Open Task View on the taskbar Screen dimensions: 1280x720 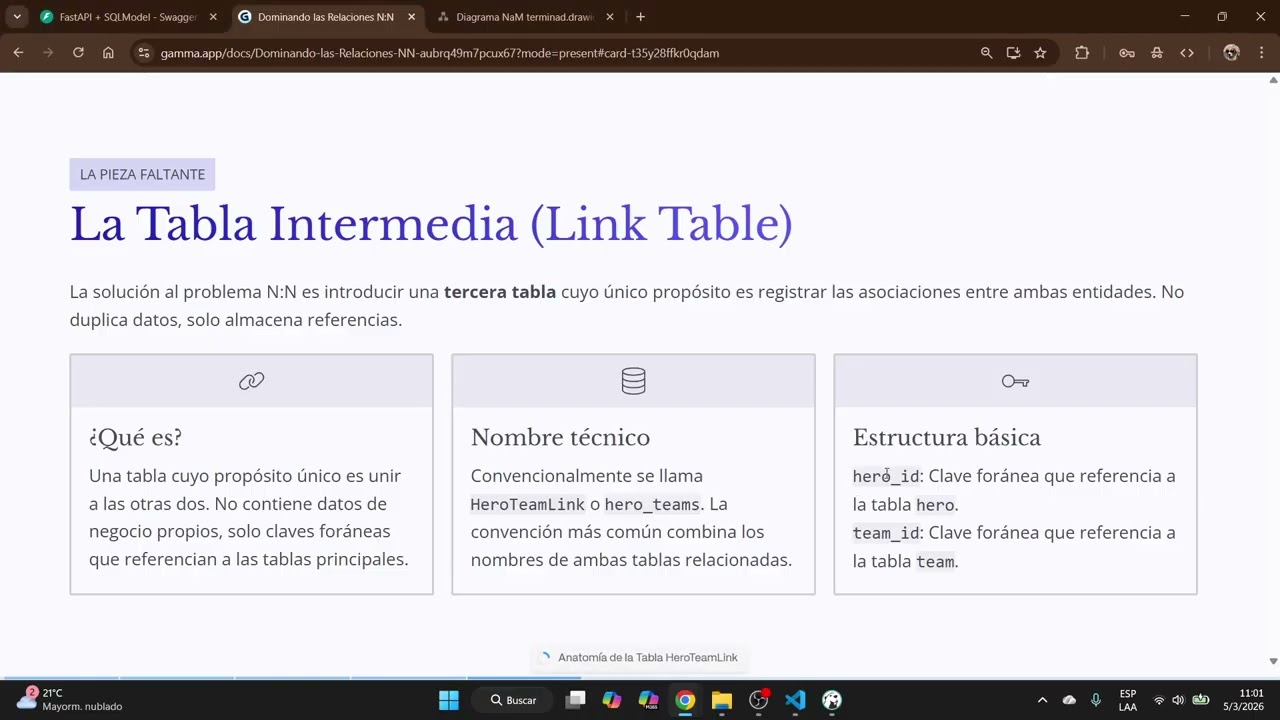tap(575, 700)
